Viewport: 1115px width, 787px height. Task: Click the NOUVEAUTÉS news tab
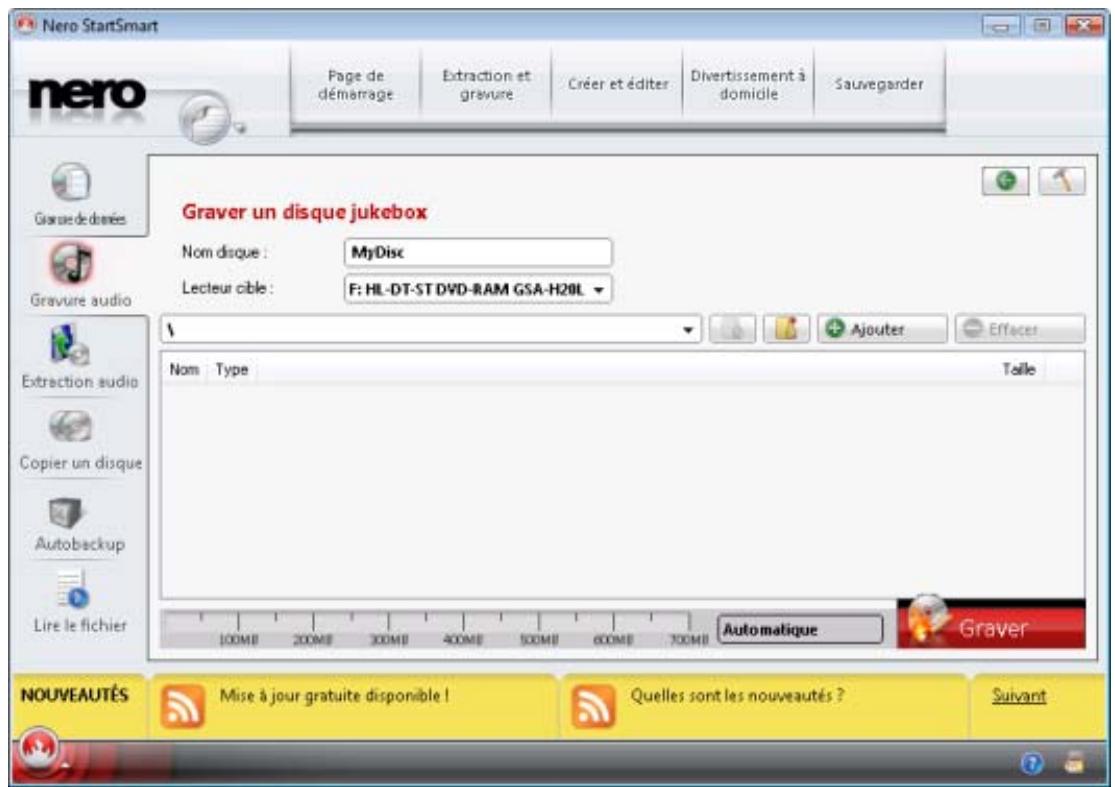click(75, 695)
